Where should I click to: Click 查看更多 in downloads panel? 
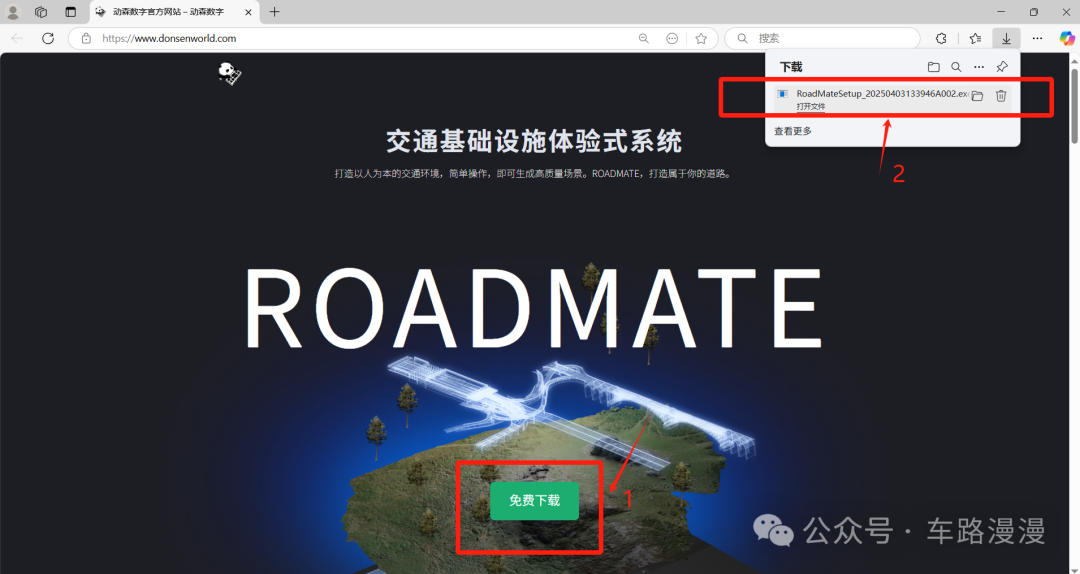point(793,131)
